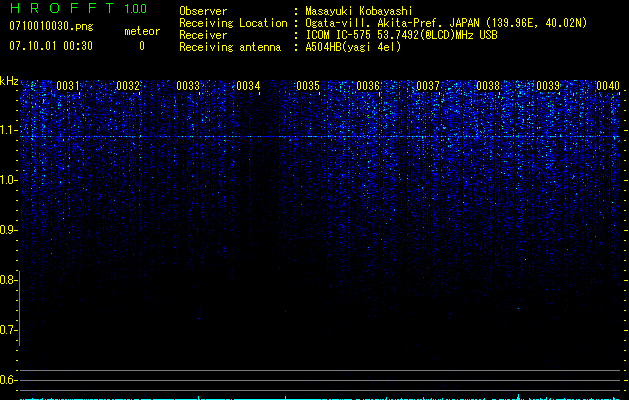Select the Receiver label
629x400 pixels.
(203, 35)
